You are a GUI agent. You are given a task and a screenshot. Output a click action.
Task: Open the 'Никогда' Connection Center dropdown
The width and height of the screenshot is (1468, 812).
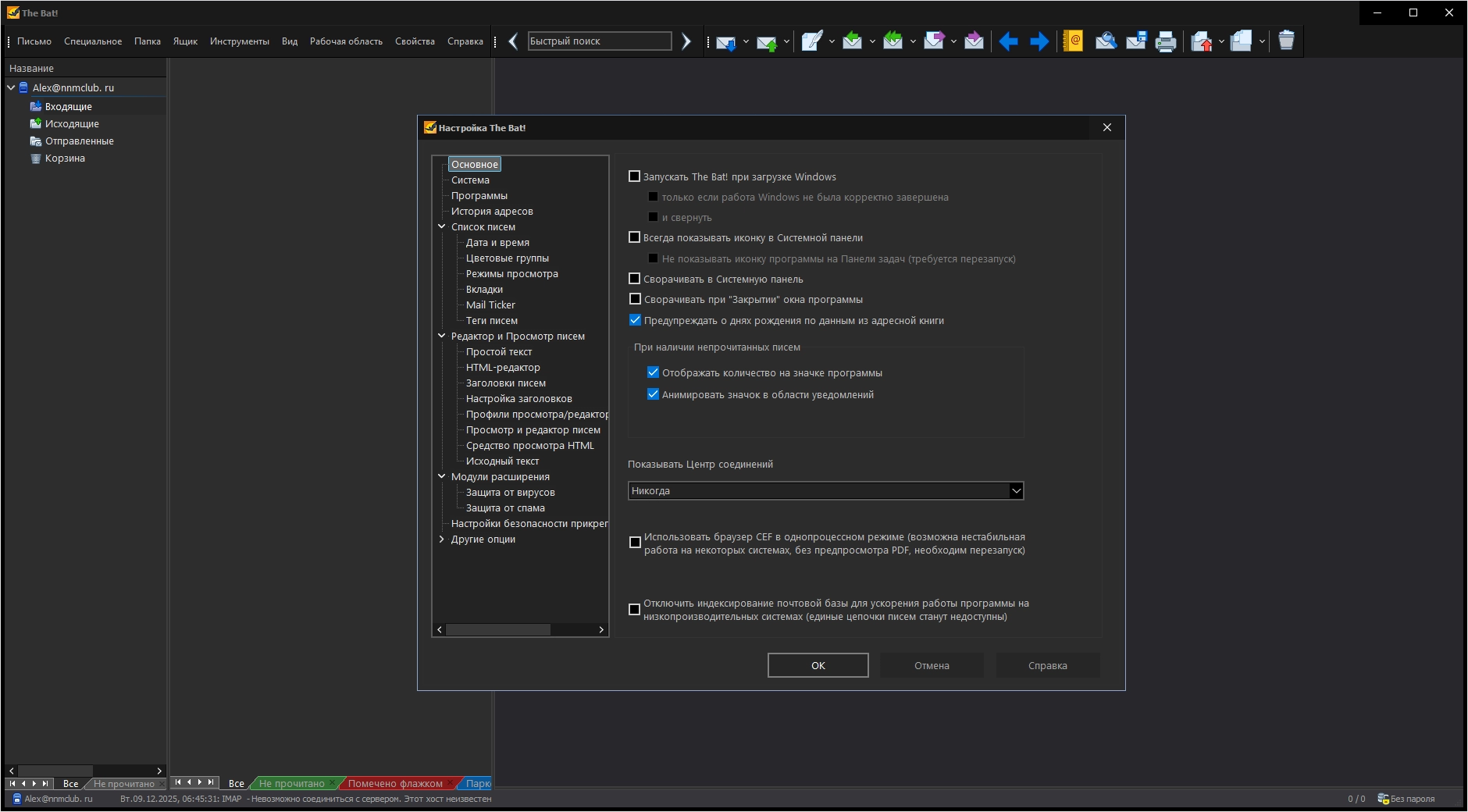click(1015, 490)
